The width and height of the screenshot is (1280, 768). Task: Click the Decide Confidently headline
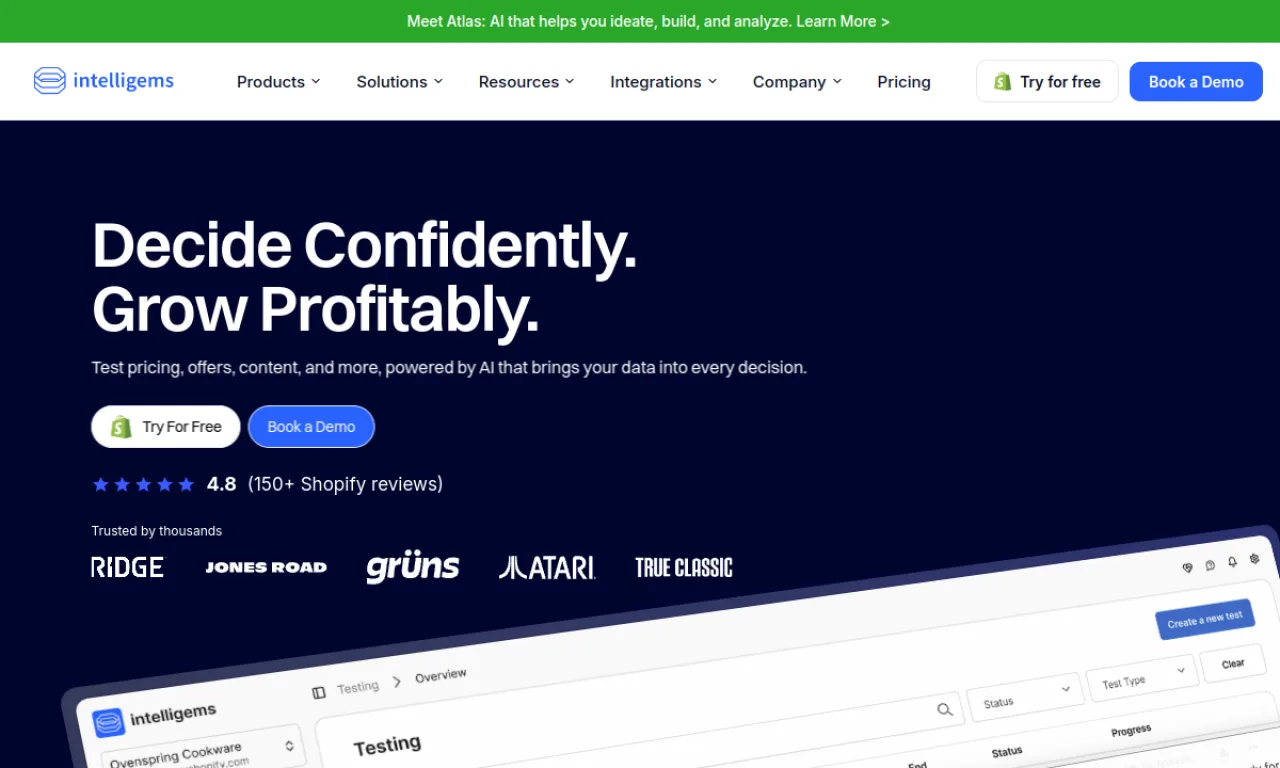(364, 245)
